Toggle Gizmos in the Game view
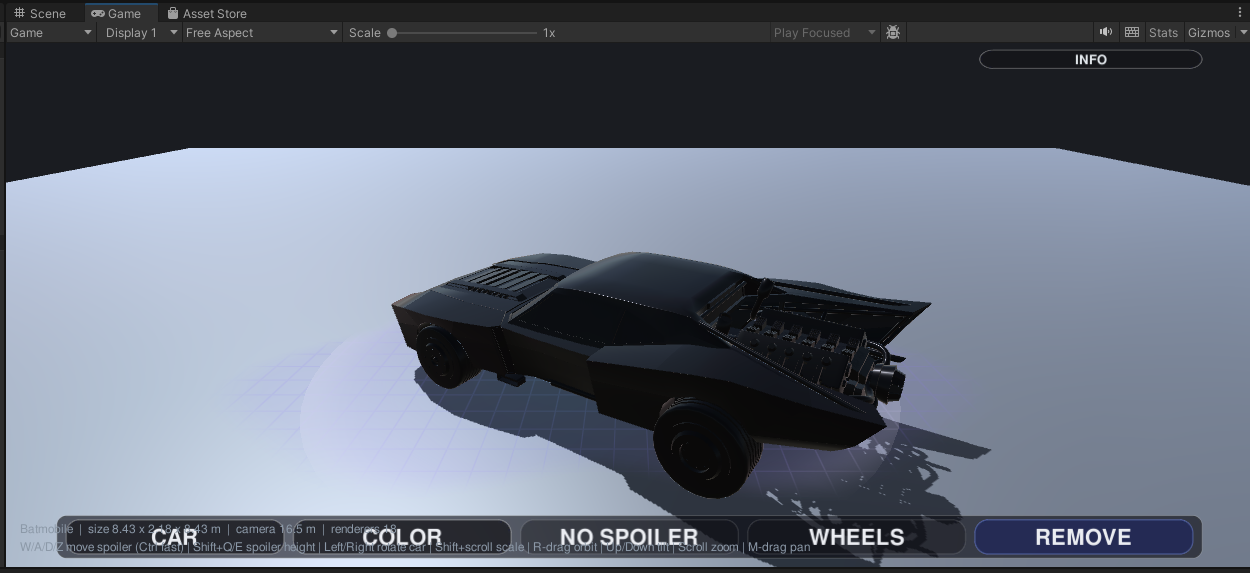Screen dimensions: 1250x573 (1208, 33)
